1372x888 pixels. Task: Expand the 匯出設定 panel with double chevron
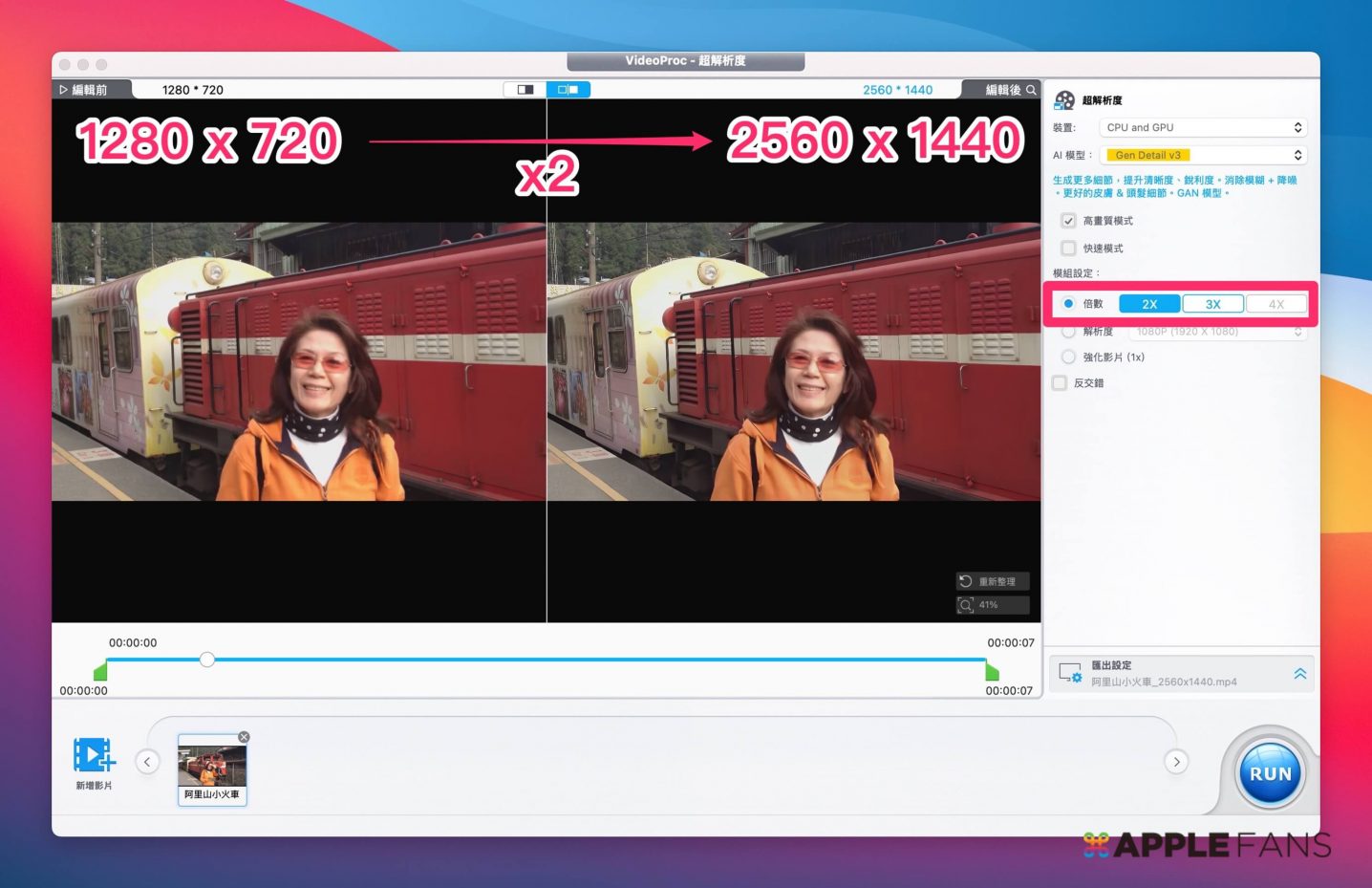(x=1299, y=674)
